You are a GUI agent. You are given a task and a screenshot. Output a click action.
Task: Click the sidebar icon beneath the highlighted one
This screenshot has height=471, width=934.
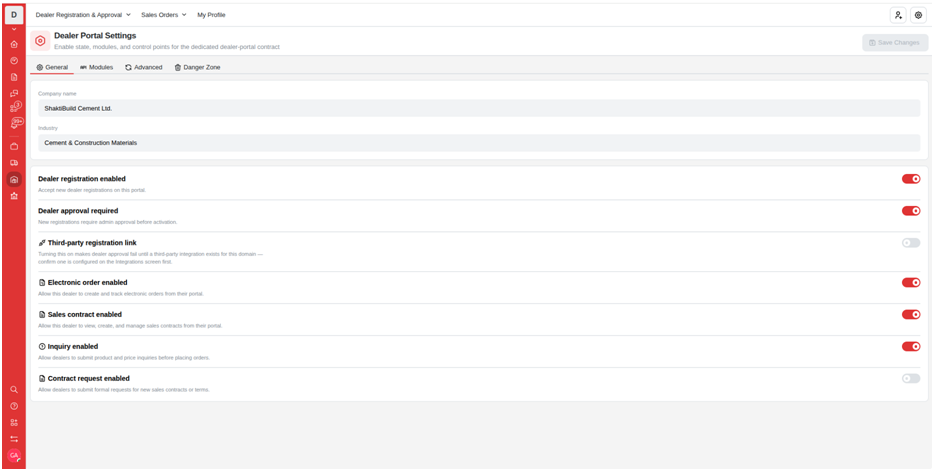coord(14,196)
